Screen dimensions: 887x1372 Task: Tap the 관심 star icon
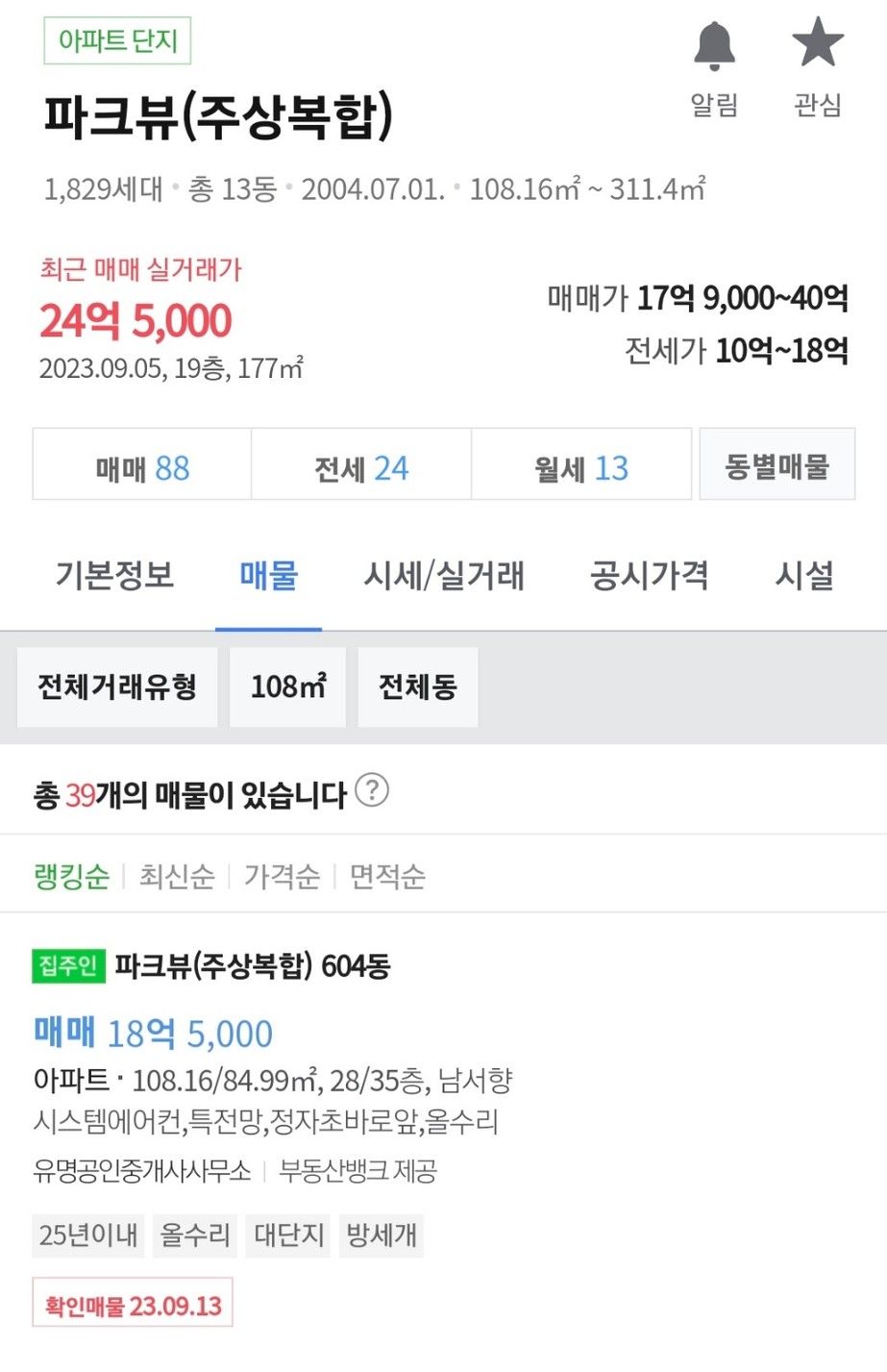(x=818, y=43)
